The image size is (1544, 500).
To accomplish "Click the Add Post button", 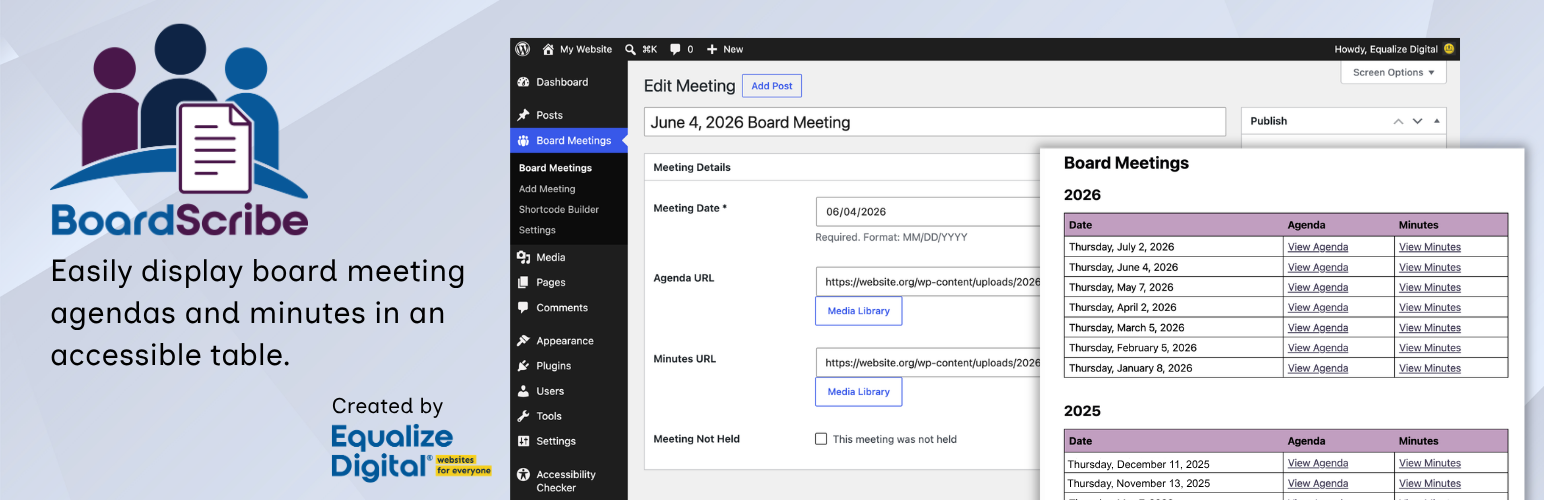I will 772,86.
